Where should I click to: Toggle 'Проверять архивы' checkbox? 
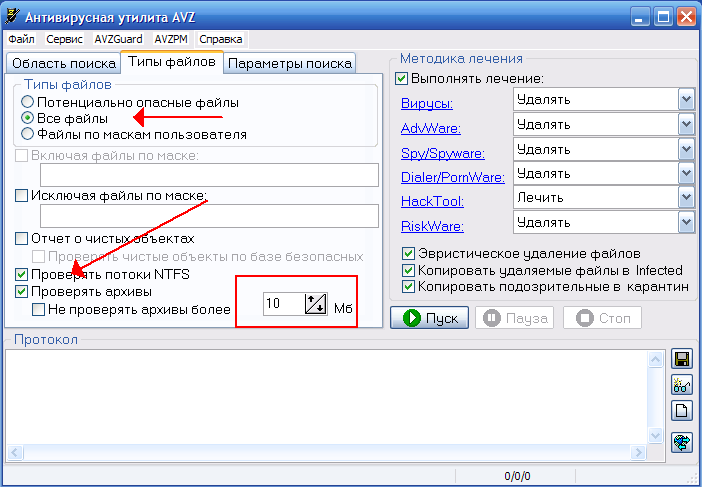pyautogui.click(x=21, y=291)
